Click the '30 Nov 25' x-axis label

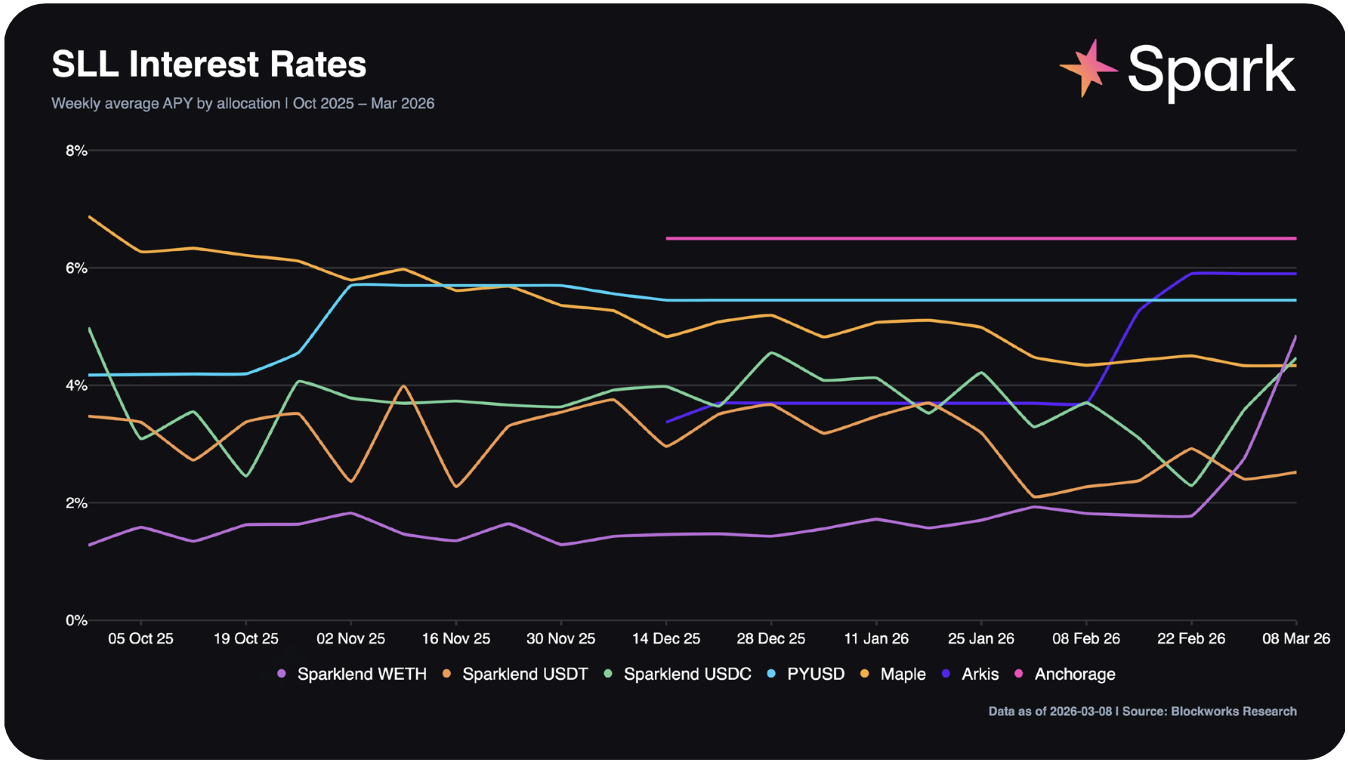click(561, 638)
